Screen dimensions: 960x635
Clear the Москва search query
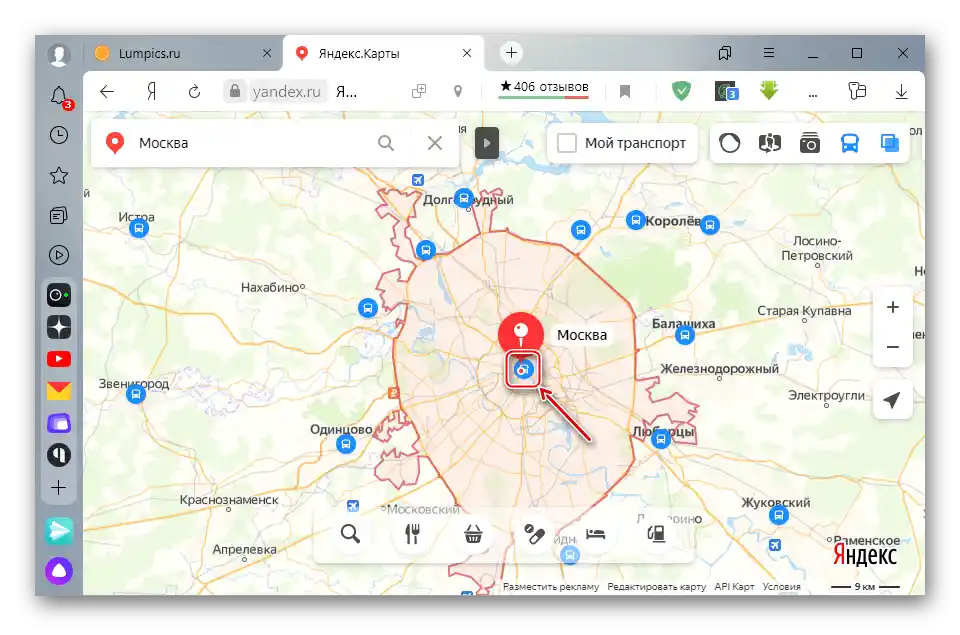[435, 143]
